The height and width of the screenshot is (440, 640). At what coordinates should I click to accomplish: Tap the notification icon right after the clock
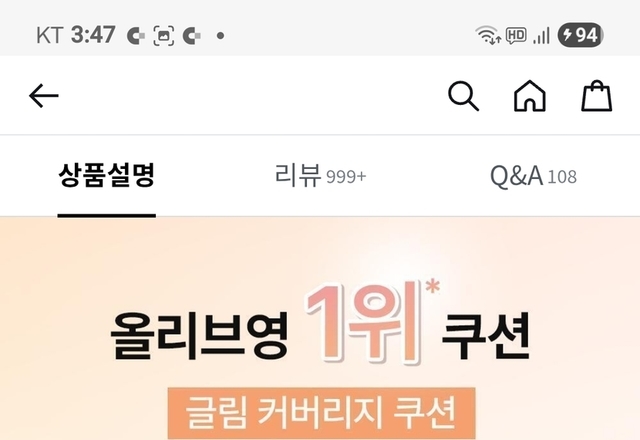pos(136,36)
